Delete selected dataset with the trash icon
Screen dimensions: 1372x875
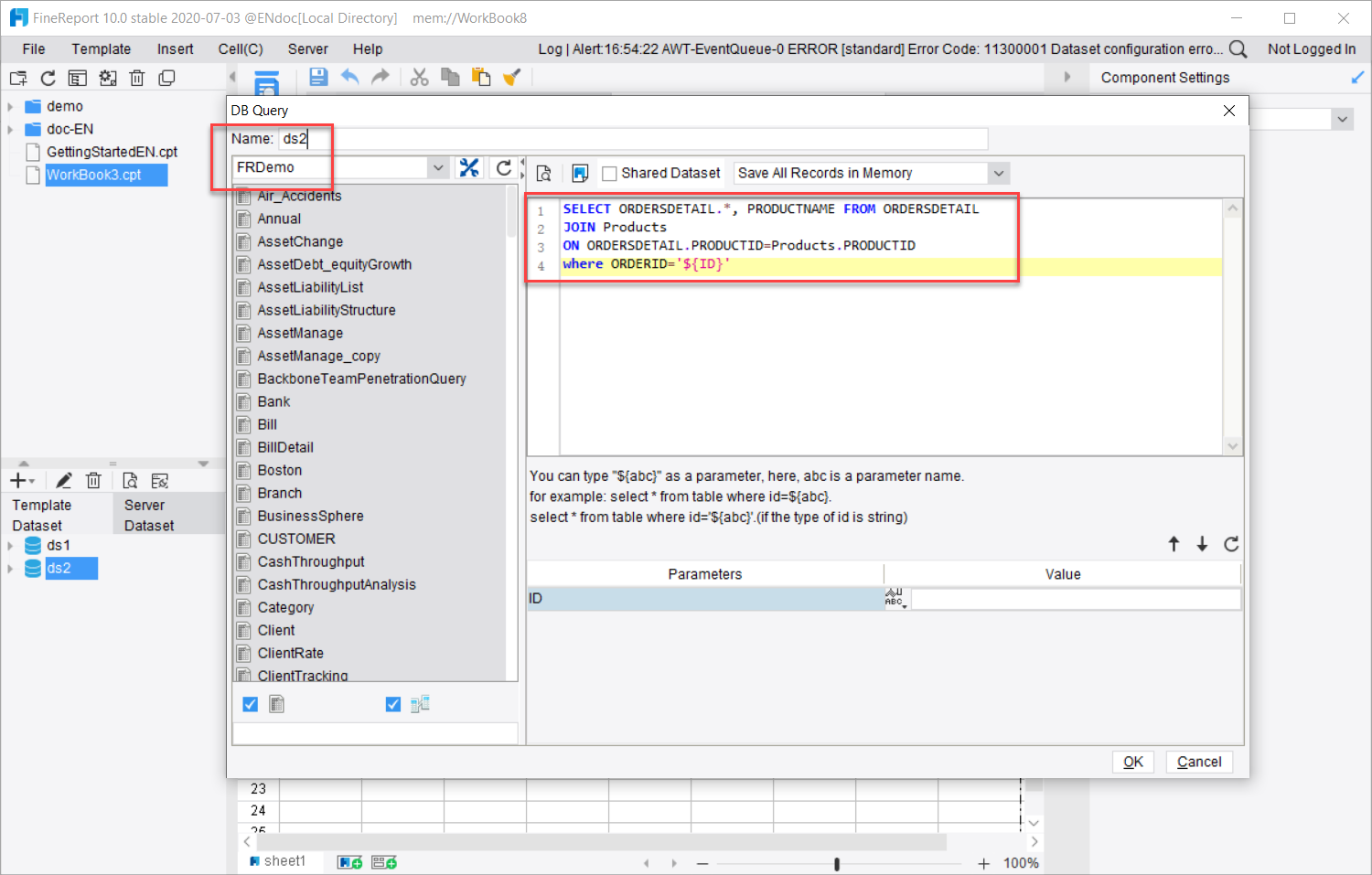click(93, 481)
